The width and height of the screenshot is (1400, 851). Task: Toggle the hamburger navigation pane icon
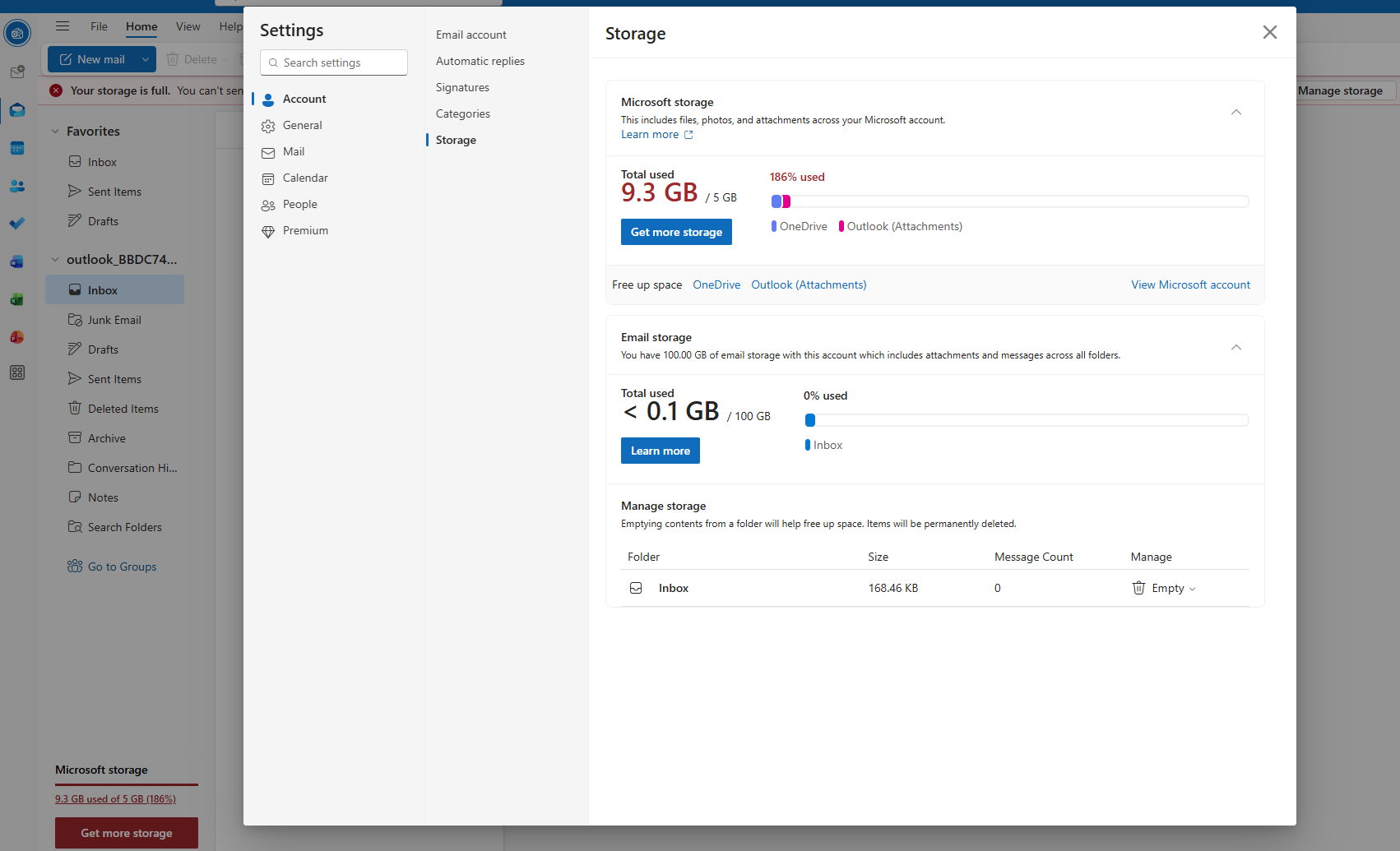click(x=63, y=26)
